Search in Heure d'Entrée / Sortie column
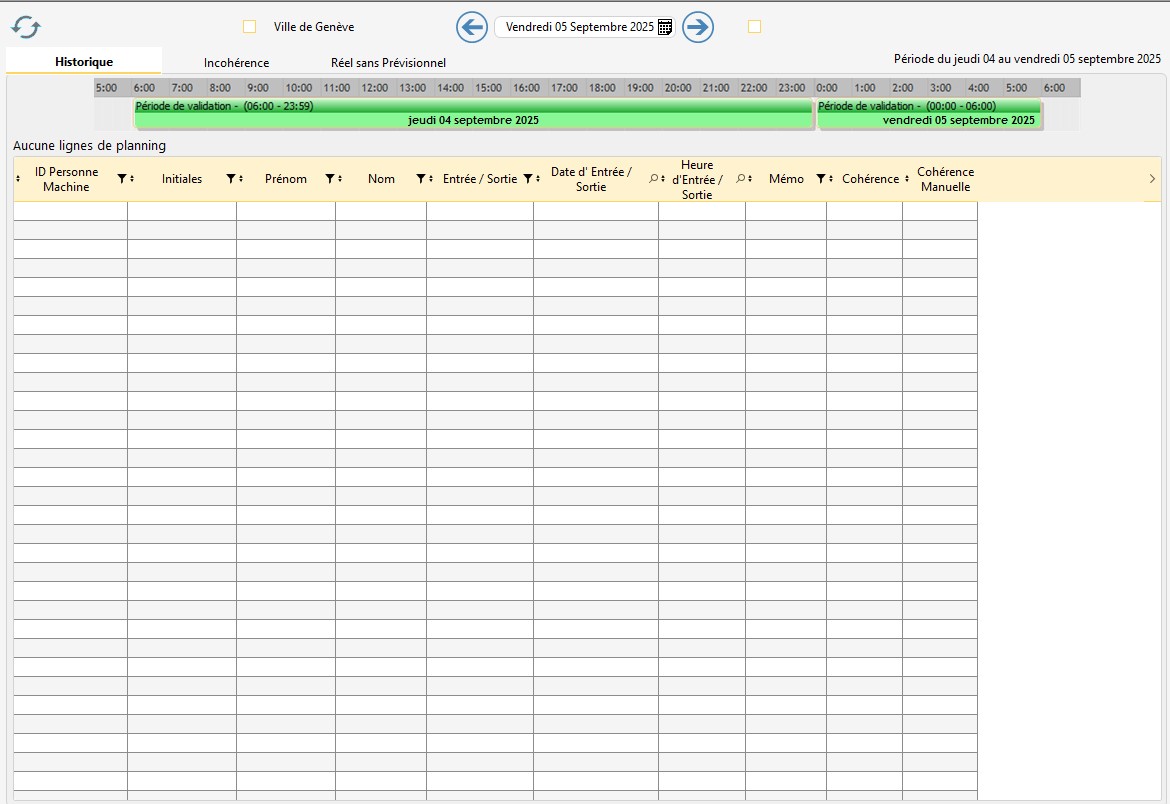Image resolution: width=1170 pixels, height=804 pixels. [x=740, y=179]
